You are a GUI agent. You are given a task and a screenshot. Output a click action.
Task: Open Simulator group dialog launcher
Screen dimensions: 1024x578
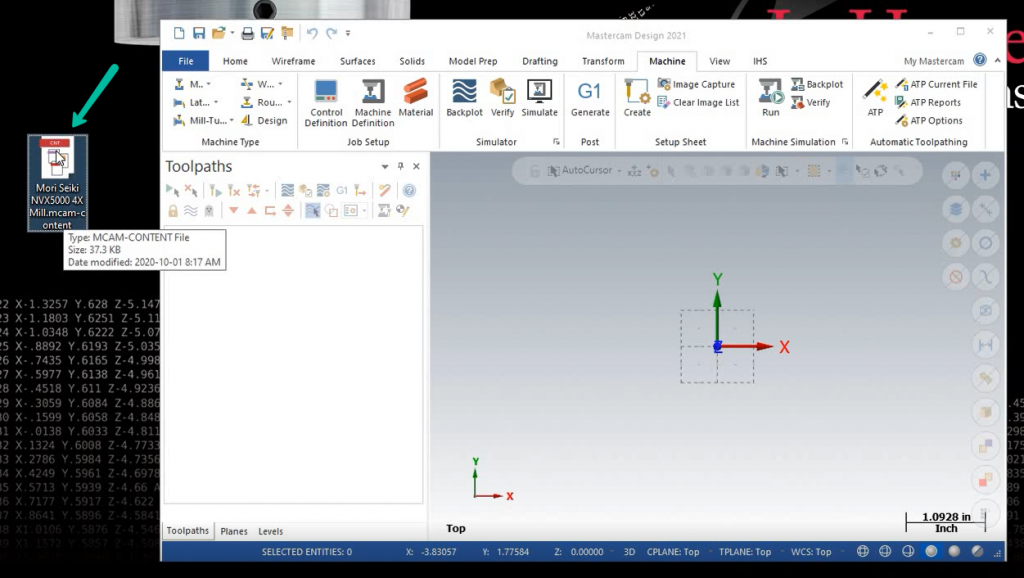[556, 142]
